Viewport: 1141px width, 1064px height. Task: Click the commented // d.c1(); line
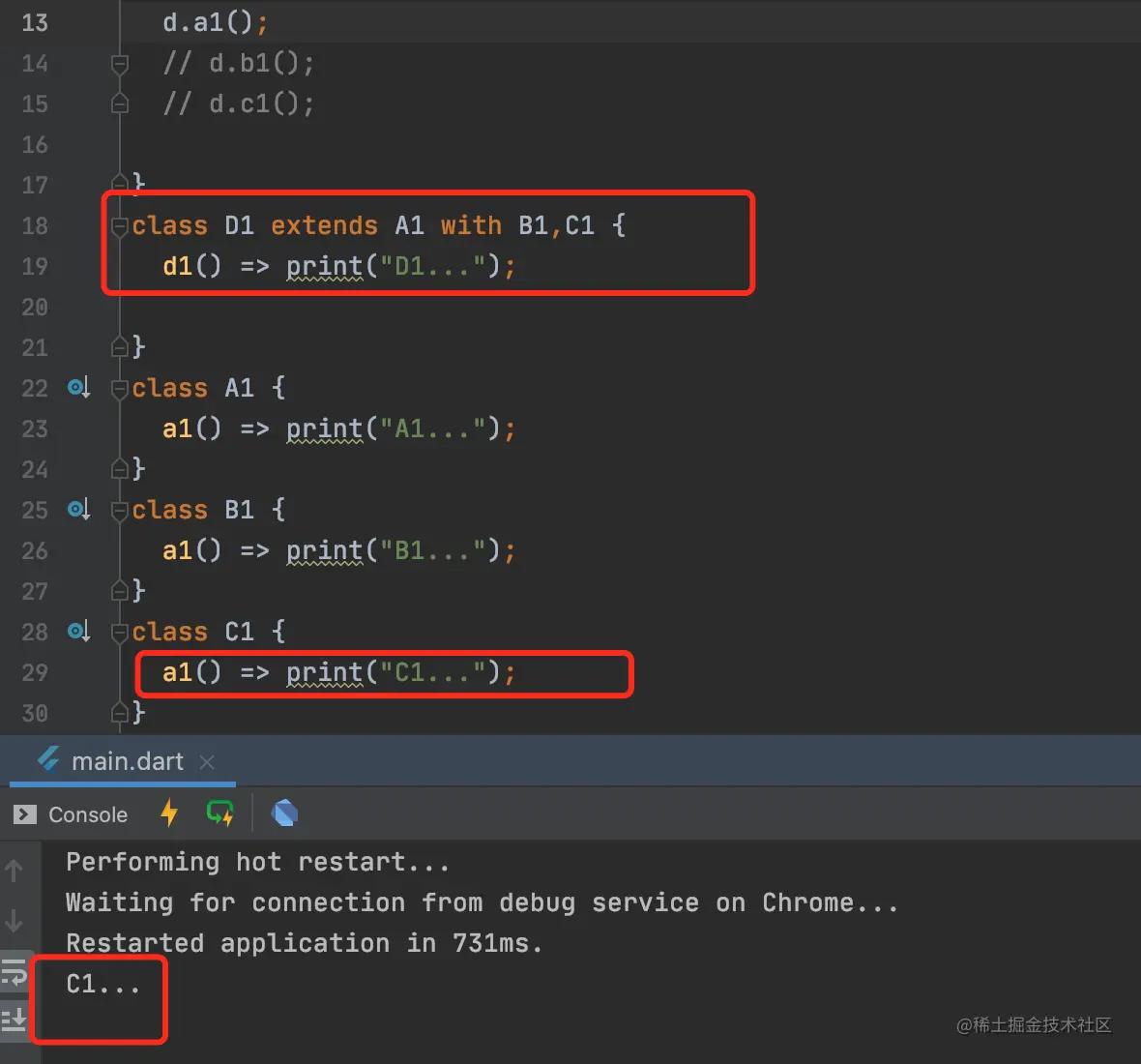pyautogui.click(x=239, y=104)
